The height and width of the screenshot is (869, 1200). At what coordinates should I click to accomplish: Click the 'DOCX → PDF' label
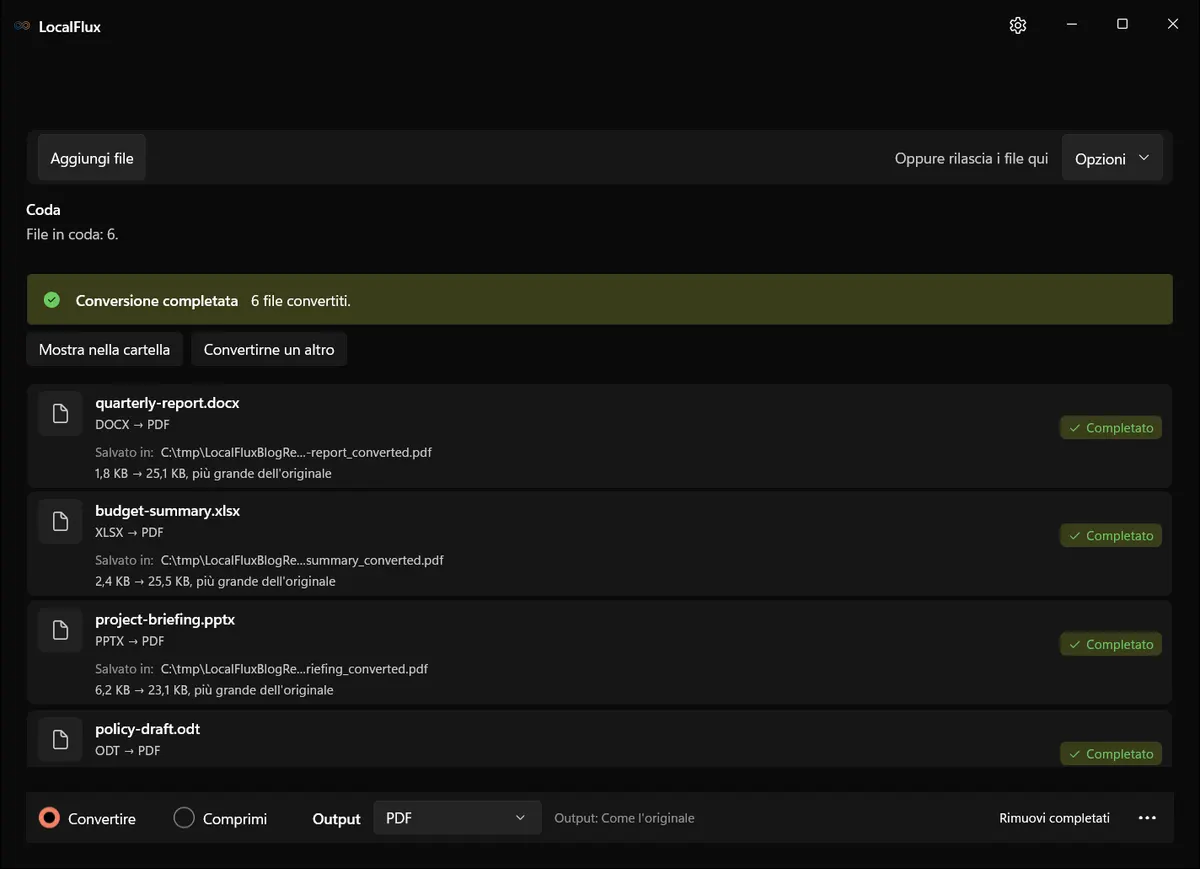[132, 425]
